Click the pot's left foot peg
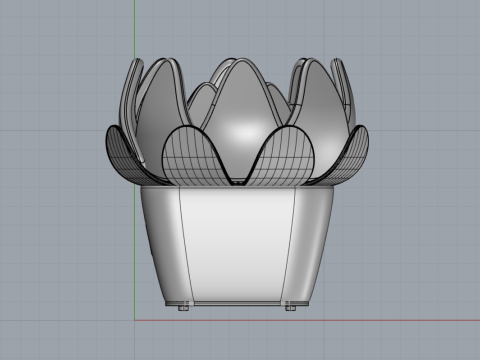The width and height of the screenshot is (480, 360). (183, 308)
